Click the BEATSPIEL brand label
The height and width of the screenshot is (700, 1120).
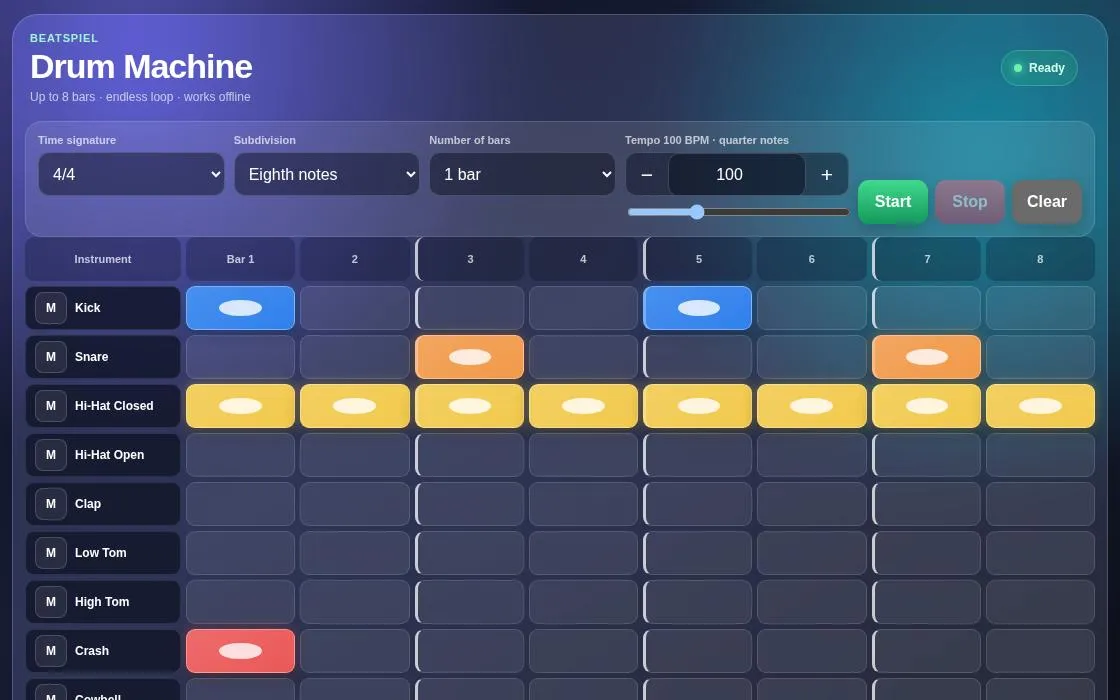click(x=64, y=38)
